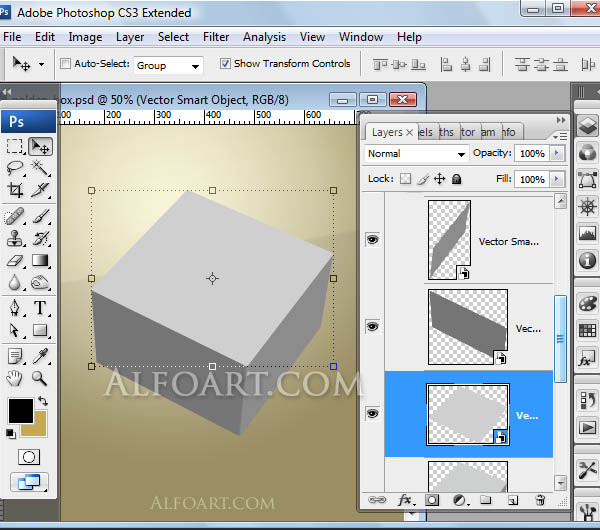This screenshot has width=600, height=530.
Task: Open the Auto-Select Group dropdown
Action: point(168,65)
